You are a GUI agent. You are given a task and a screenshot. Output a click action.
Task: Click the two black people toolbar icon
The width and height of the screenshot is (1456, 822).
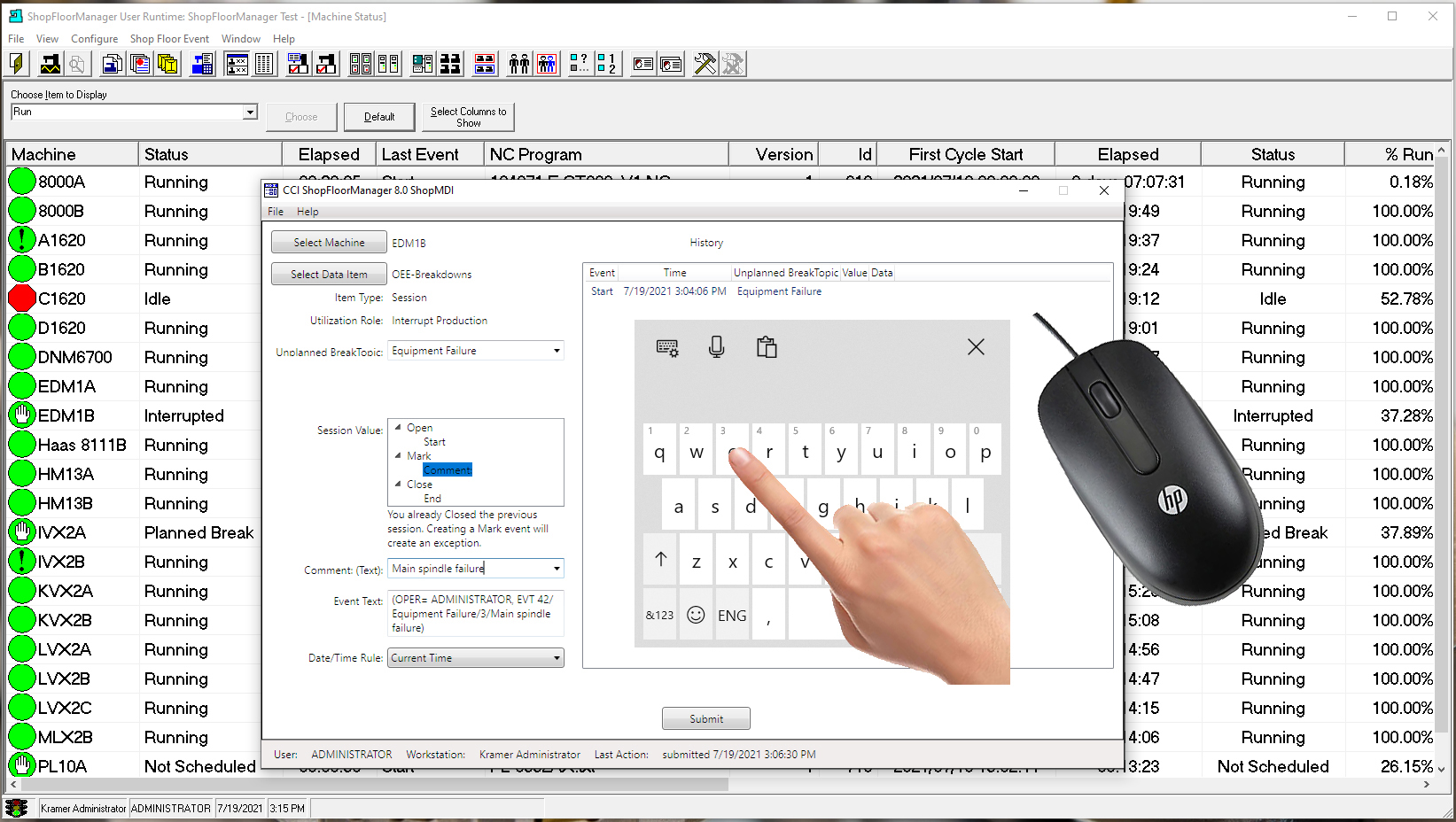(x=519, y=64)
